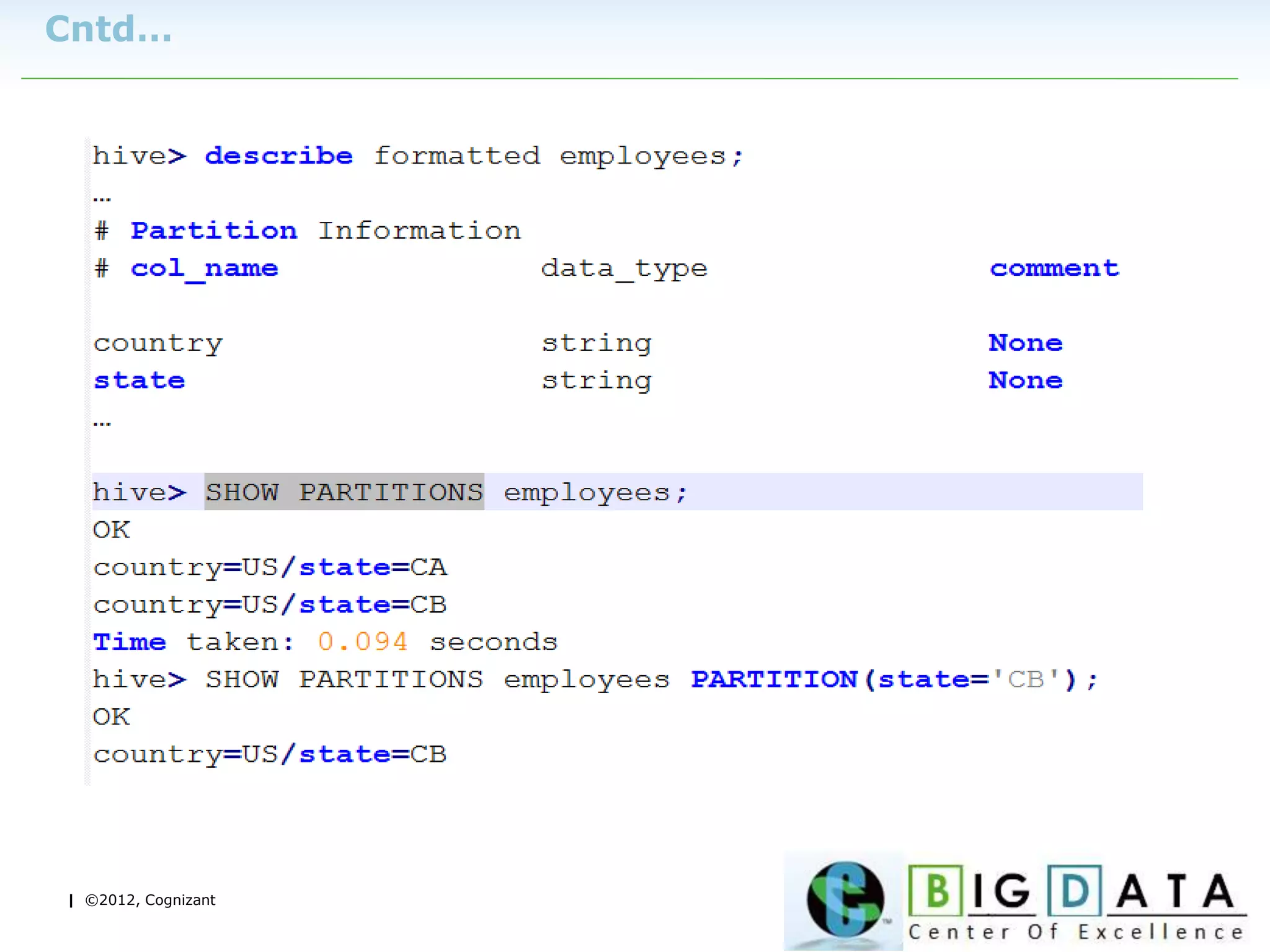Click the blue 'state' column row name

pos(140,381)
